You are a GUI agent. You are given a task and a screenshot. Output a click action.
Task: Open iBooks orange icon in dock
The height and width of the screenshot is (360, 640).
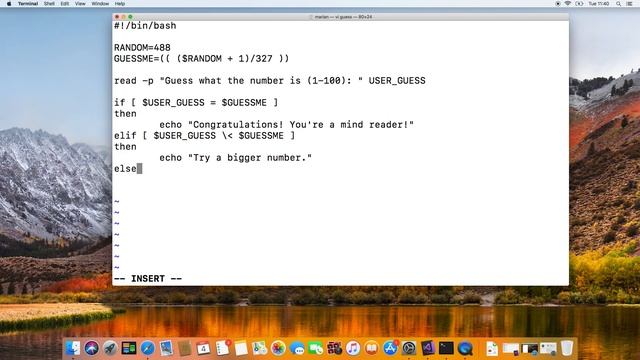coord(371,348)
